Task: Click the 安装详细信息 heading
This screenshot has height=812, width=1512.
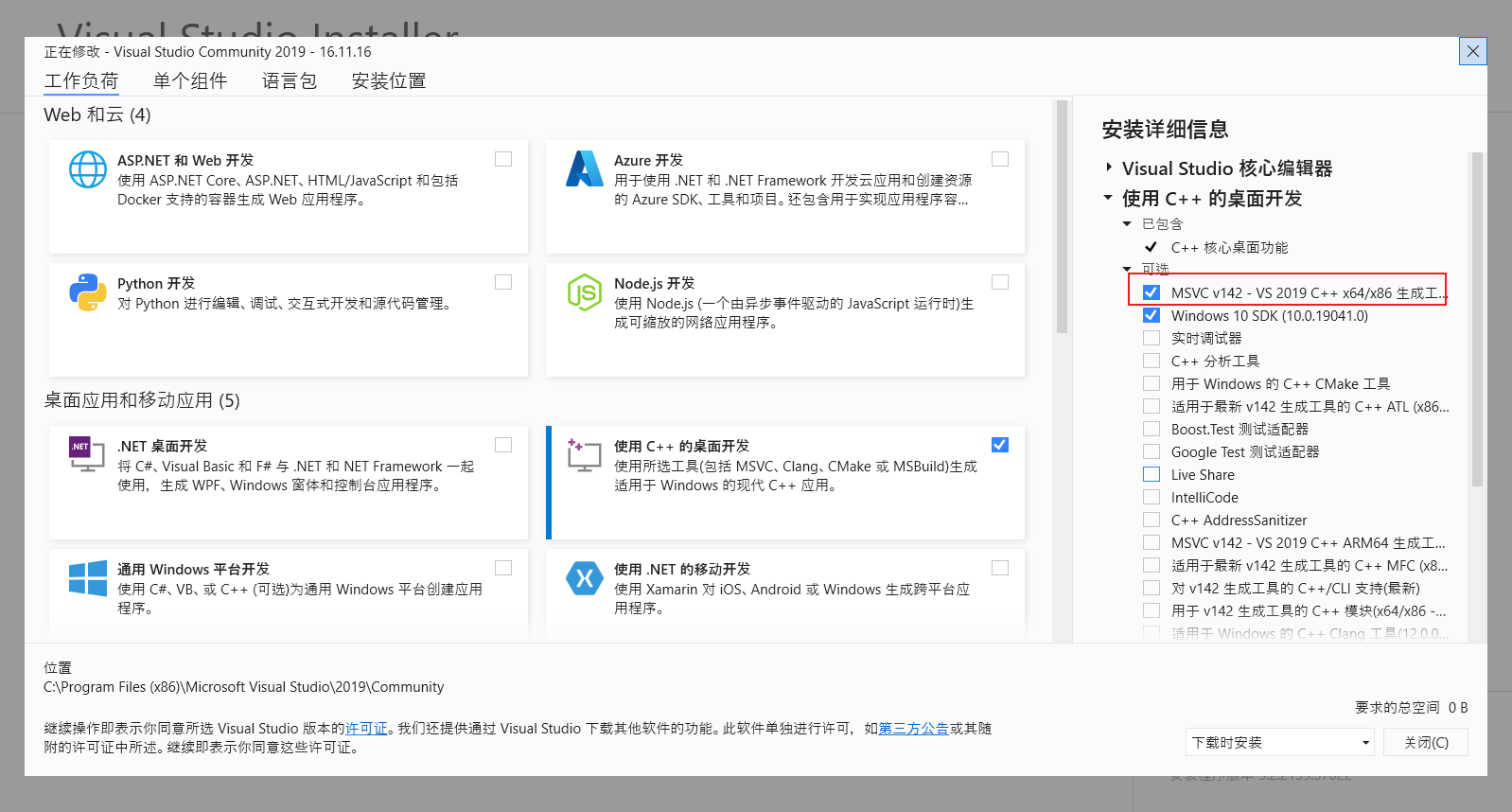Action: 1165,130
